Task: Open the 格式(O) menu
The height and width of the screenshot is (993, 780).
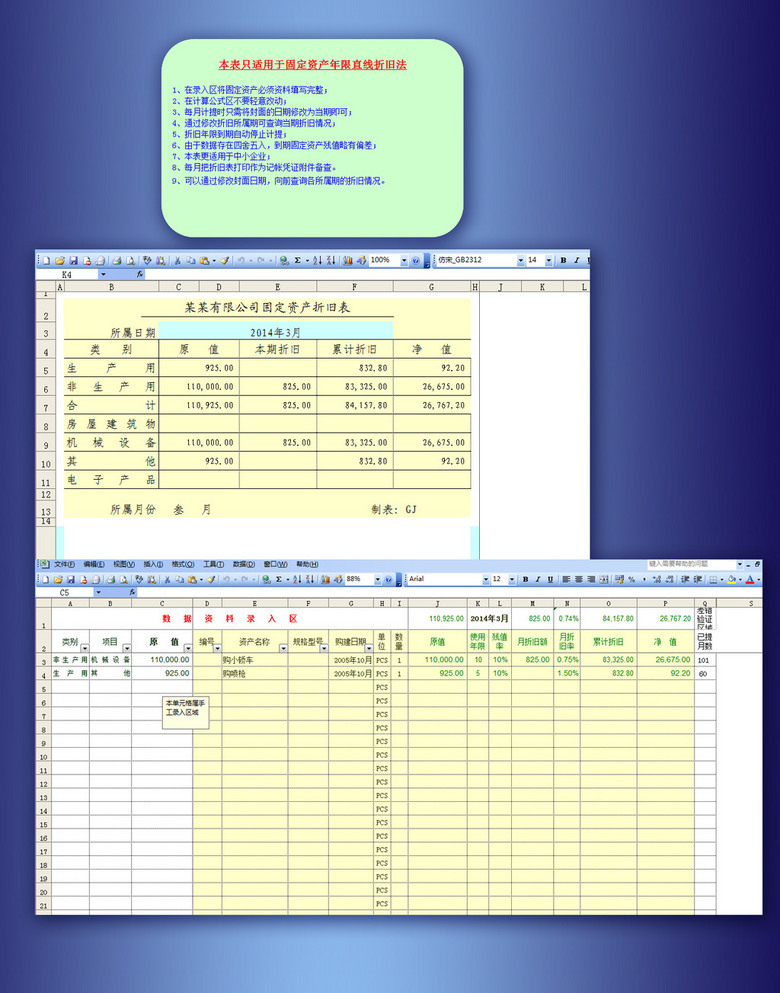Action: click(x=182, y=564)
